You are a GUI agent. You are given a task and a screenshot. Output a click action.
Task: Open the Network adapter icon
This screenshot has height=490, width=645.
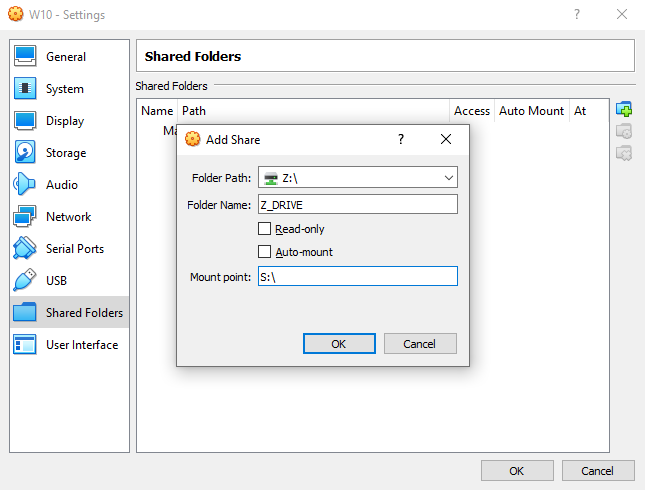pos(26,217)
